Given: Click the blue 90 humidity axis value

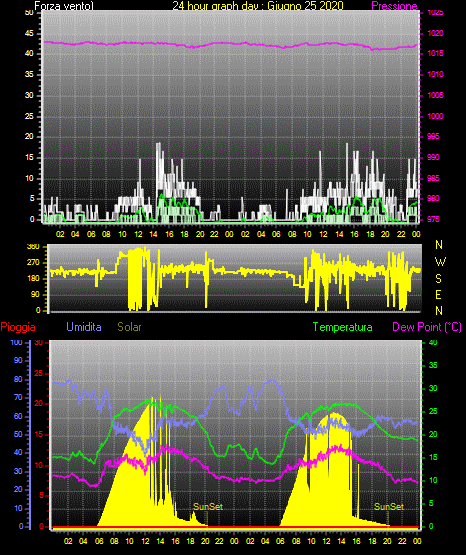Looking at the screenshot, I should point(18,360).
